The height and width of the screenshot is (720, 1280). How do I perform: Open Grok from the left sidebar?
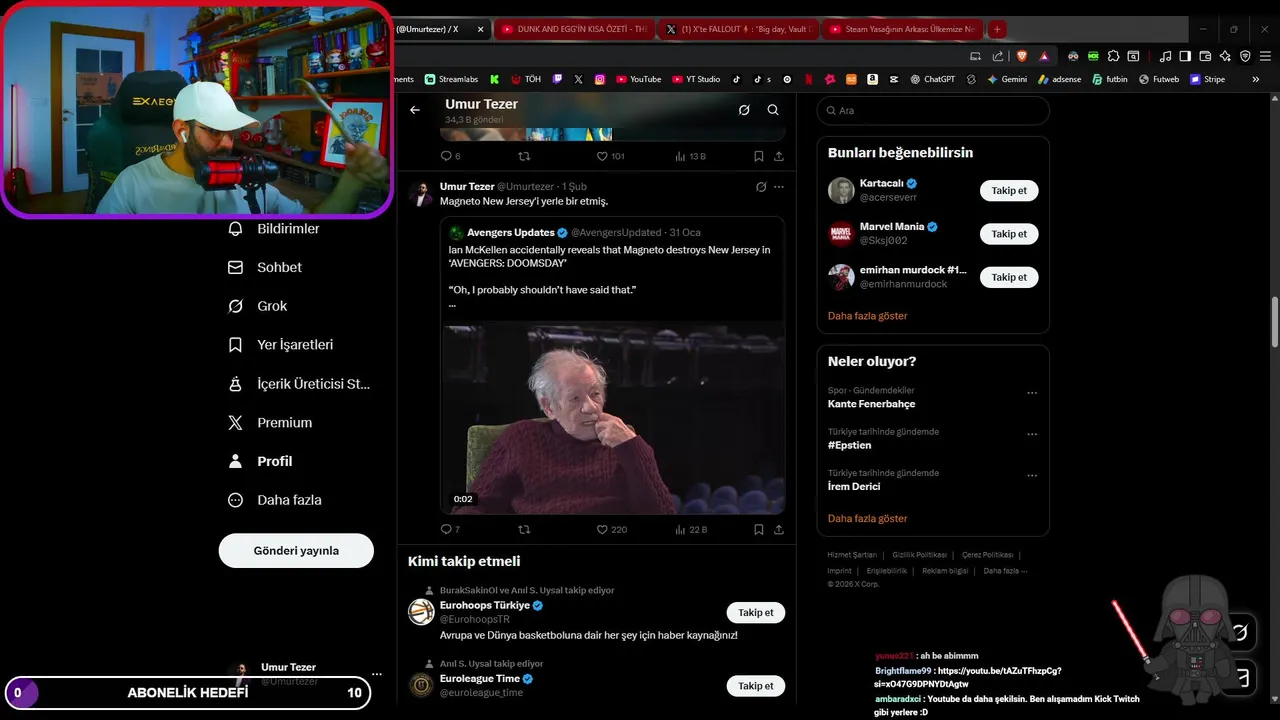[258, 306]
